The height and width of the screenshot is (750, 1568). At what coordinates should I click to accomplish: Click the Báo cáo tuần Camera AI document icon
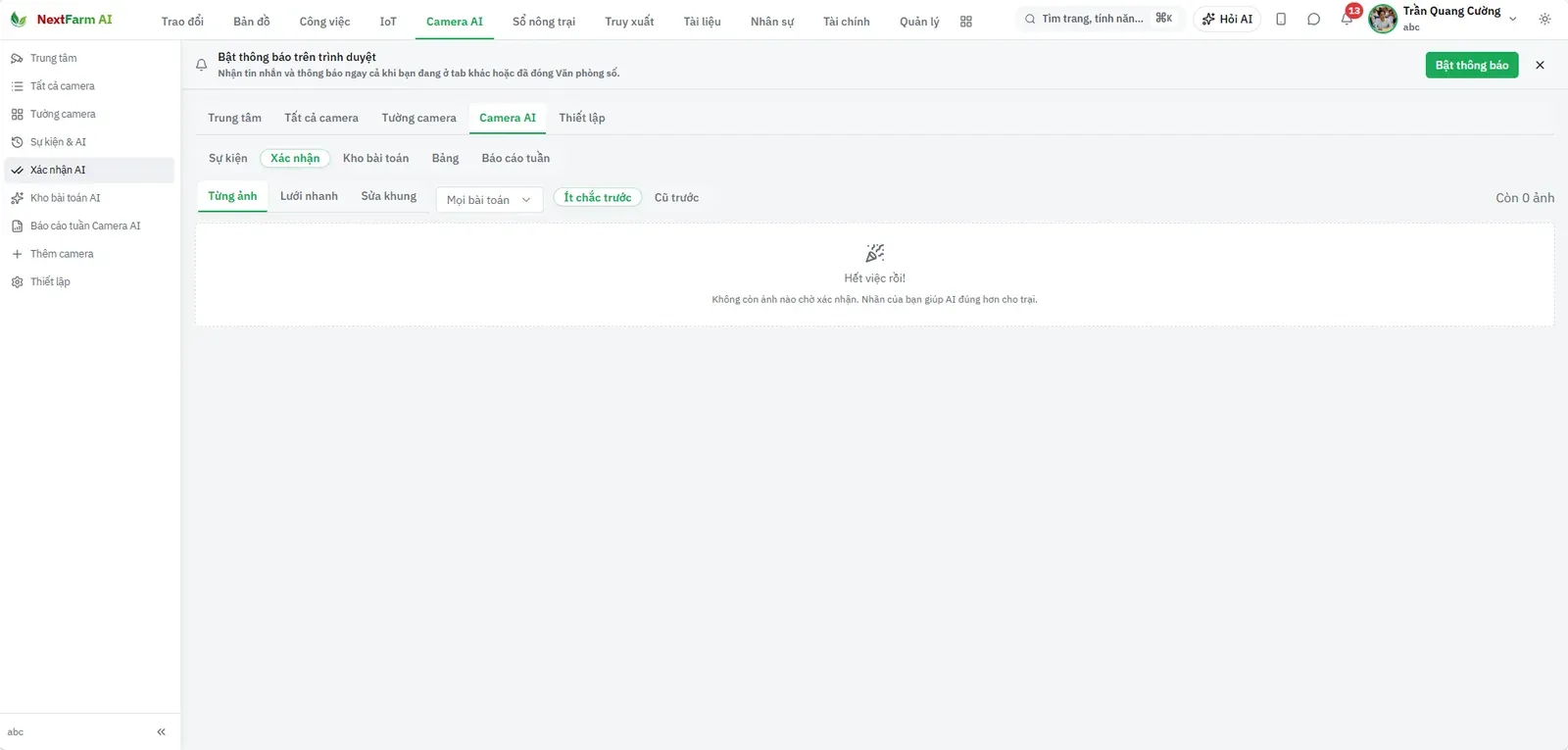17,225
